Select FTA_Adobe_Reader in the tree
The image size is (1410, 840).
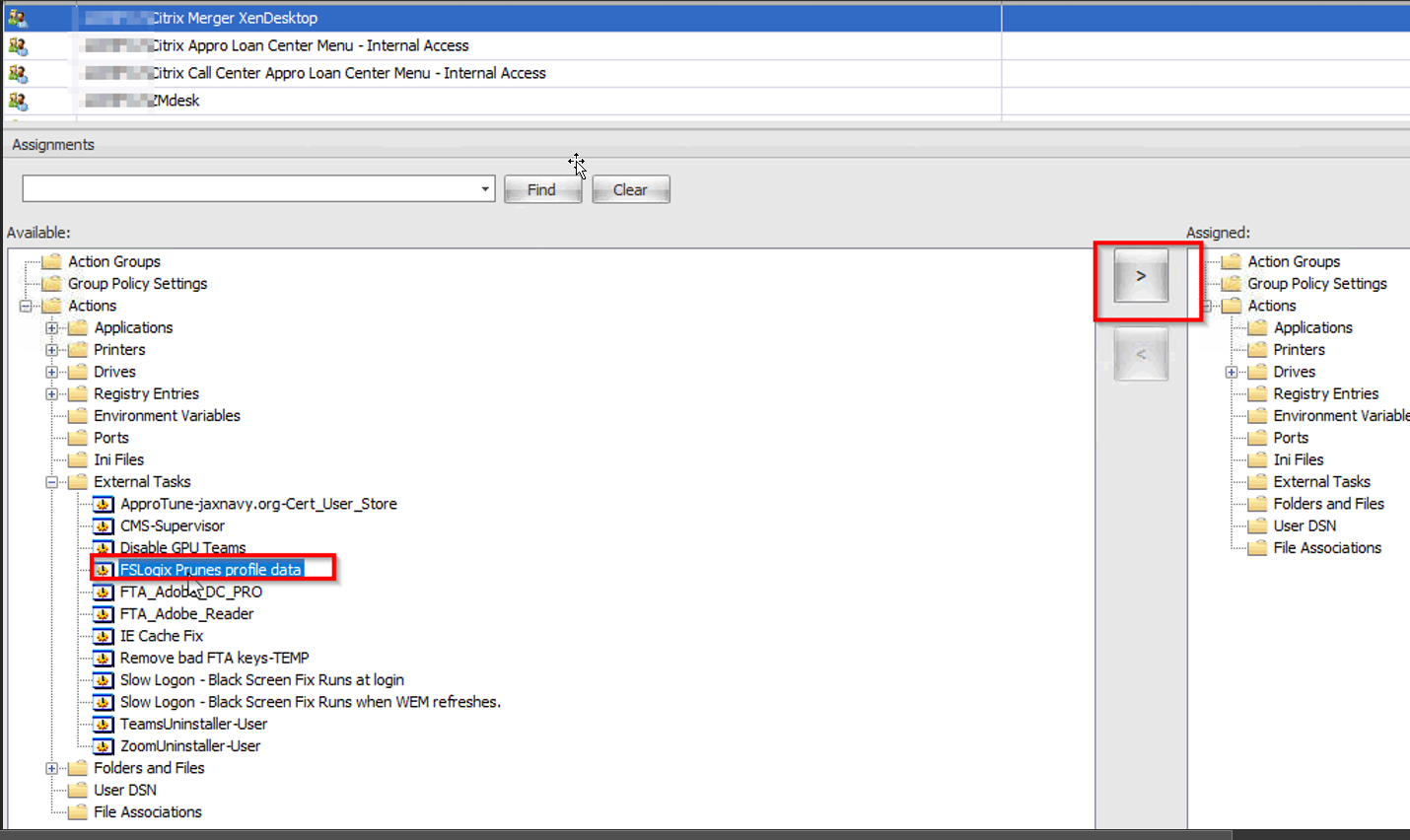coord(186,613)
